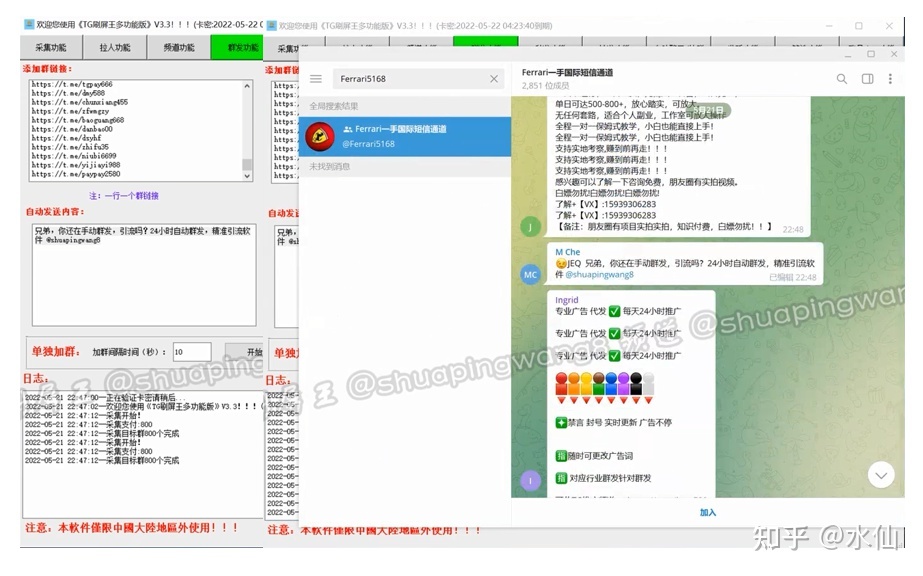923x576 pixels.
Task: Select the green 群发功能 tab in left window
Action: (237, 48)
